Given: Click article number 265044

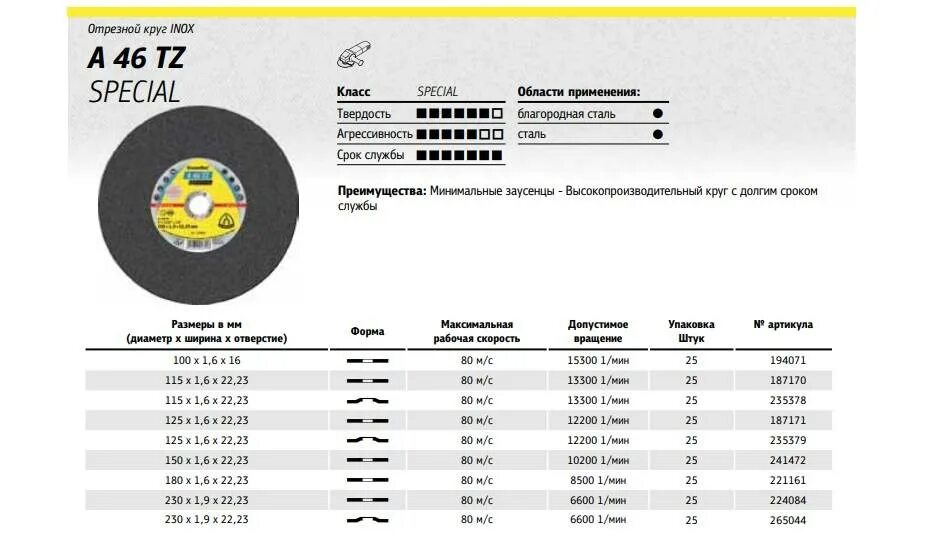Looking at the screenshot, I should pyautogui.click(x=788, y=520).
